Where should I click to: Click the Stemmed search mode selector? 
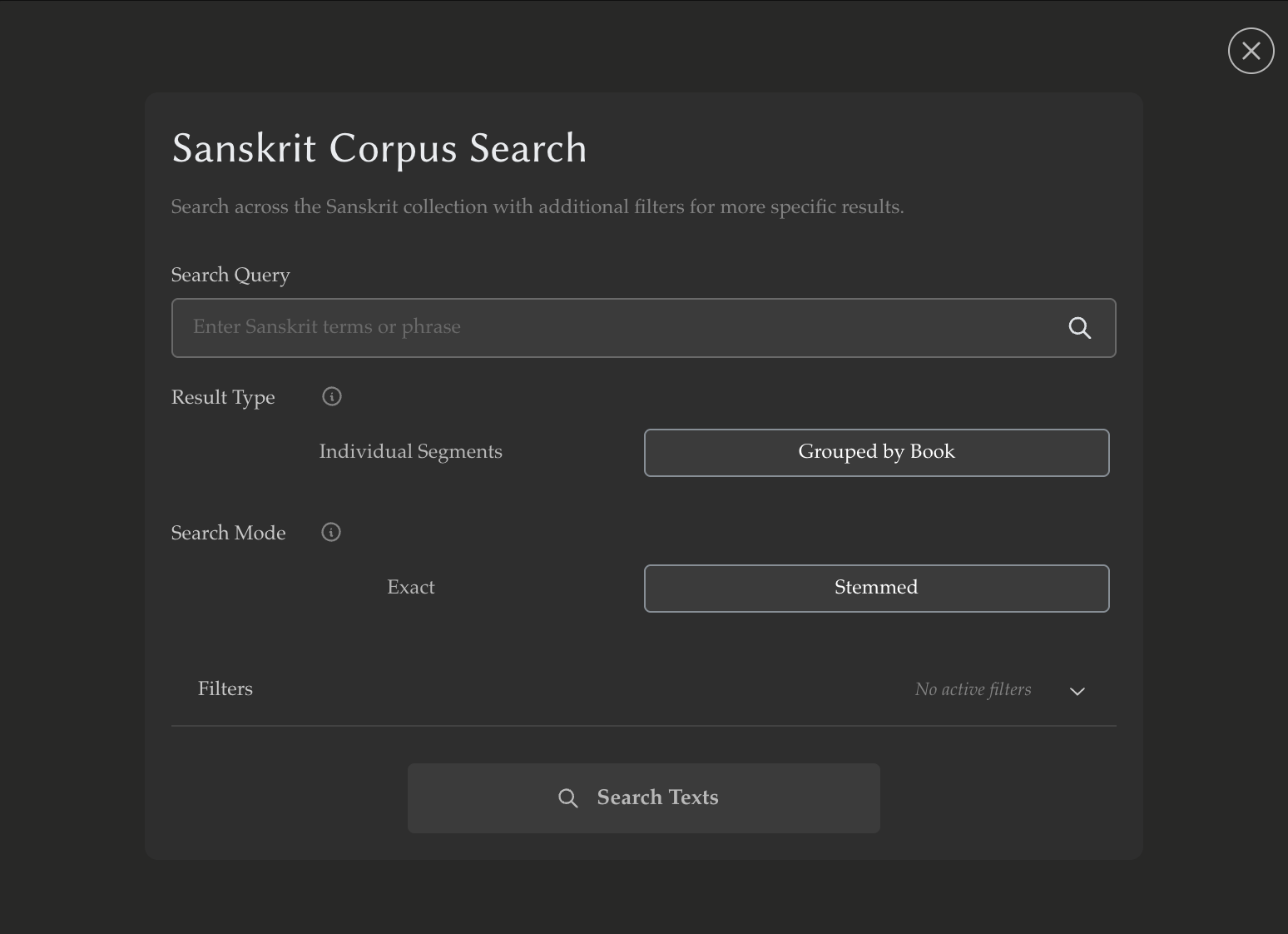(876, 588)
